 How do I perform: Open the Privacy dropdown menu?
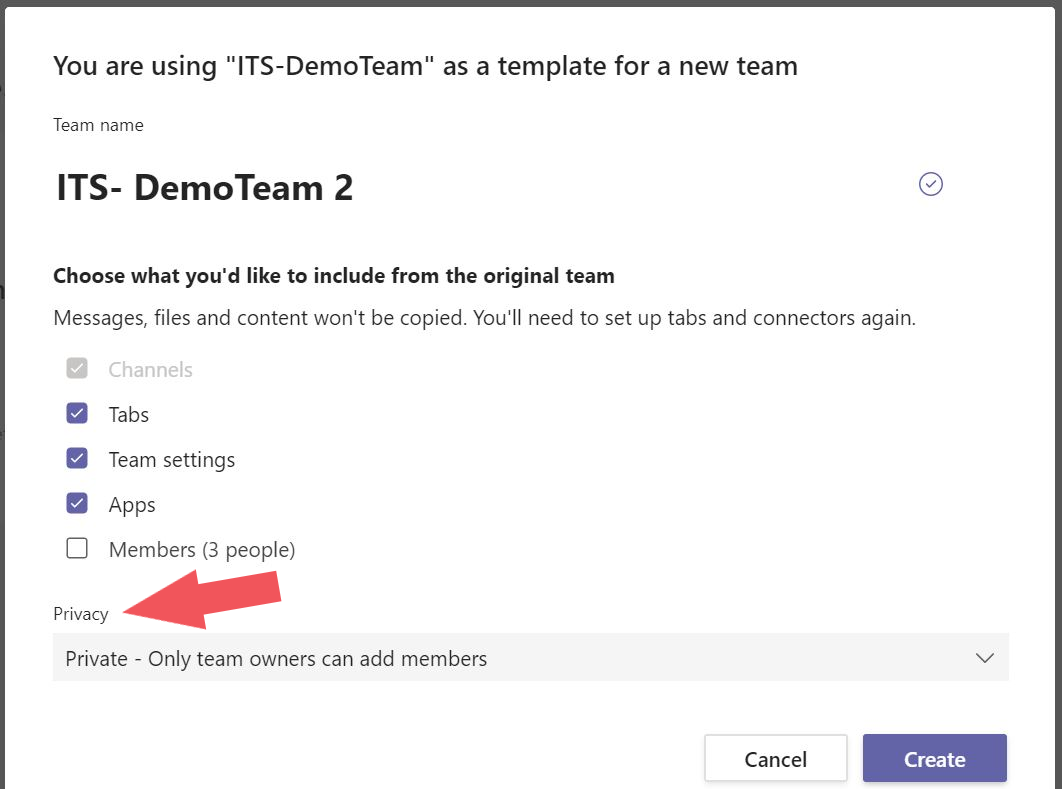point(531,657)
